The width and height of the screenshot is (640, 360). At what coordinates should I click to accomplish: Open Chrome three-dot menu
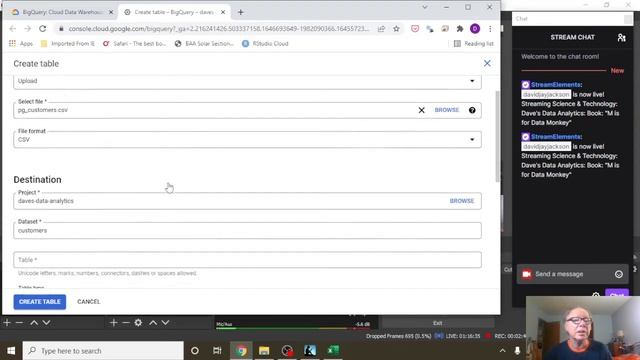click(x=490, y=29)
